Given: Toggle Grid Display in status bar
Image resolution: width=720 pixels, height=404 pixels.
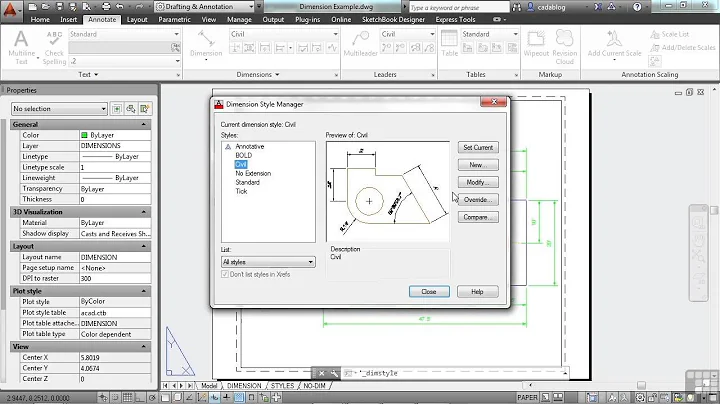Looking at the screenshot, I should 127,398.
